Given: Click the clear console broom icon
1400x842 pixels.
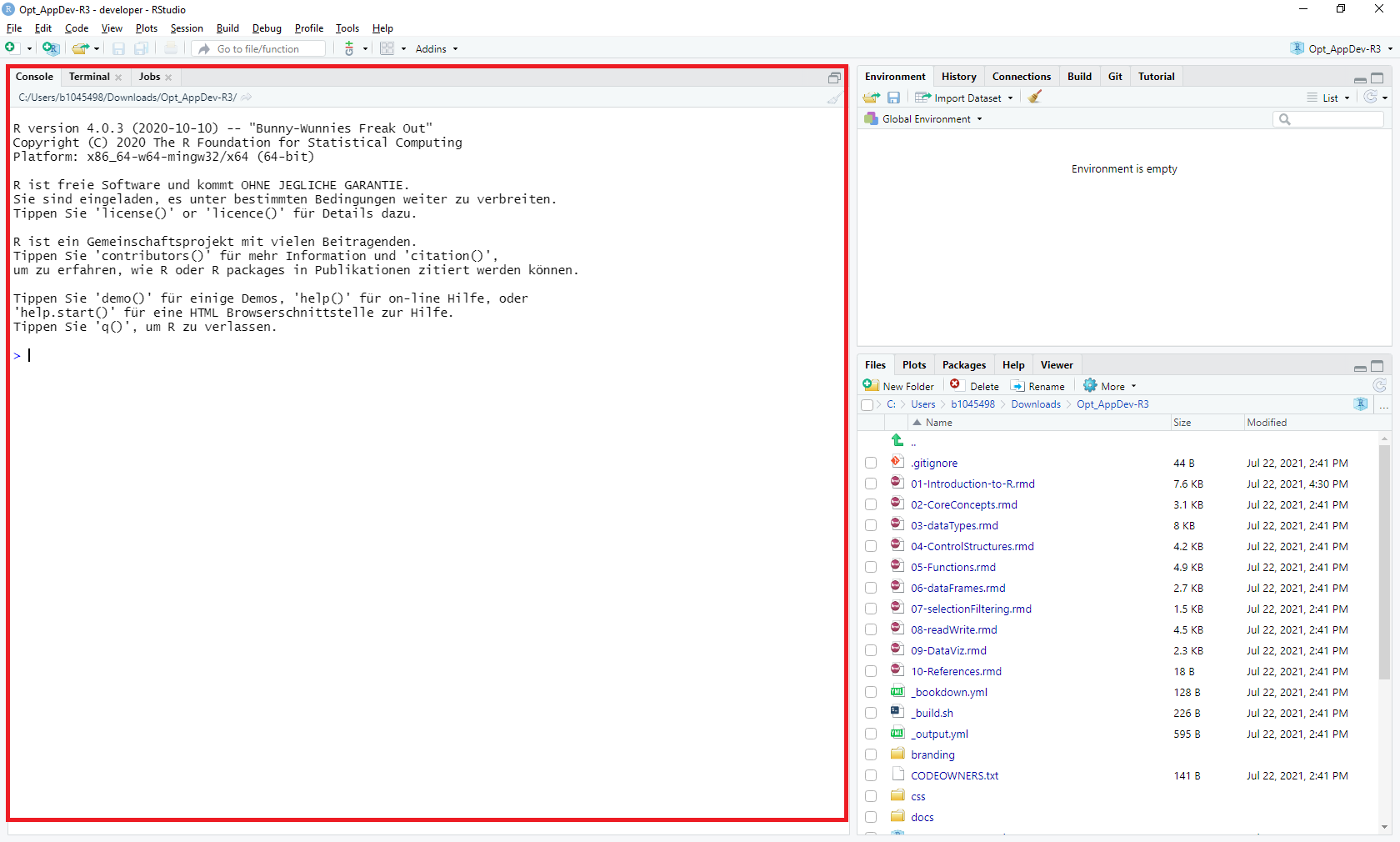Looking at the screenshot, I should tap(834, 98).
